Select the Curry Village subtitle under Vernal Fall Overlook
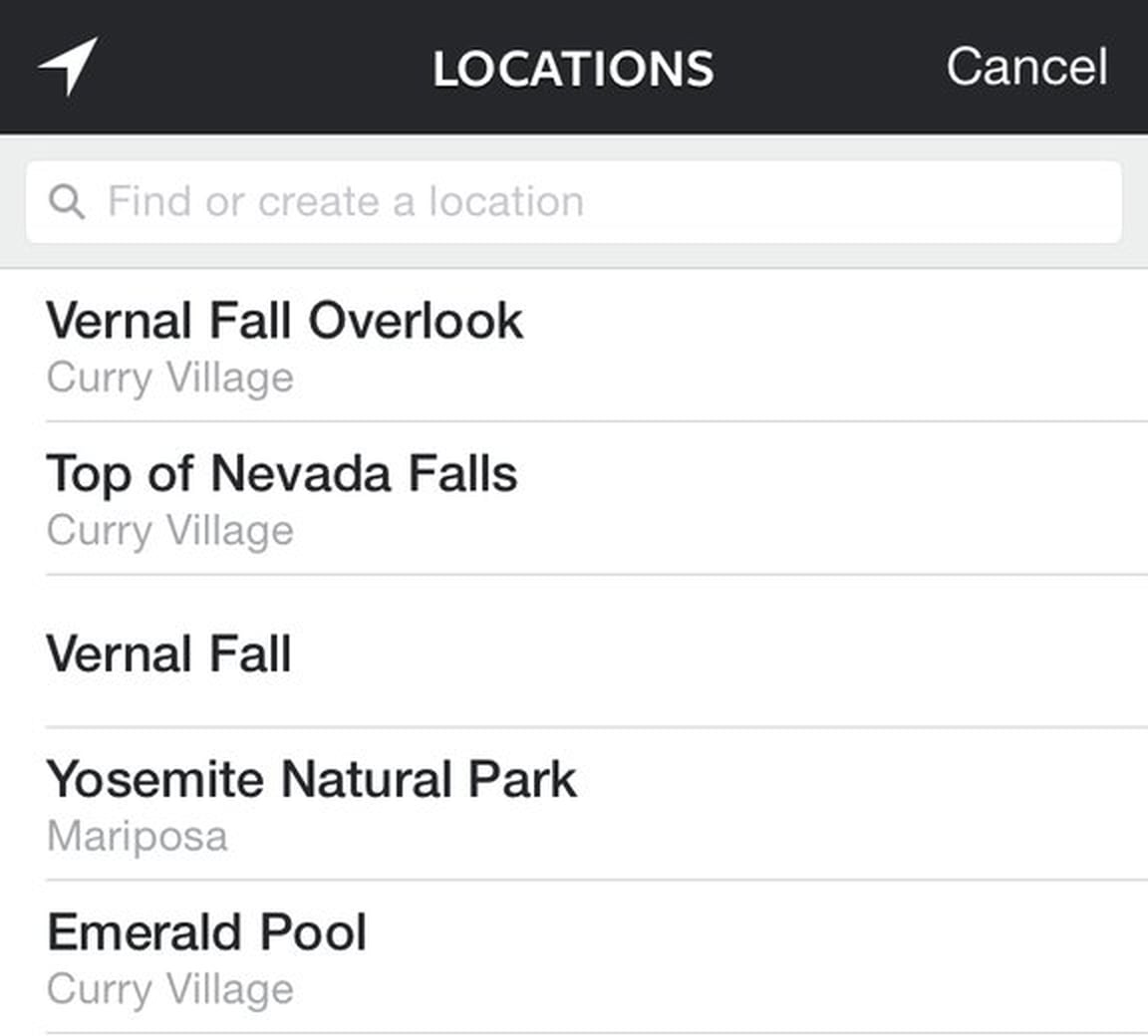This screenshot has height=1036, width=1148. (x=169, y=379)
